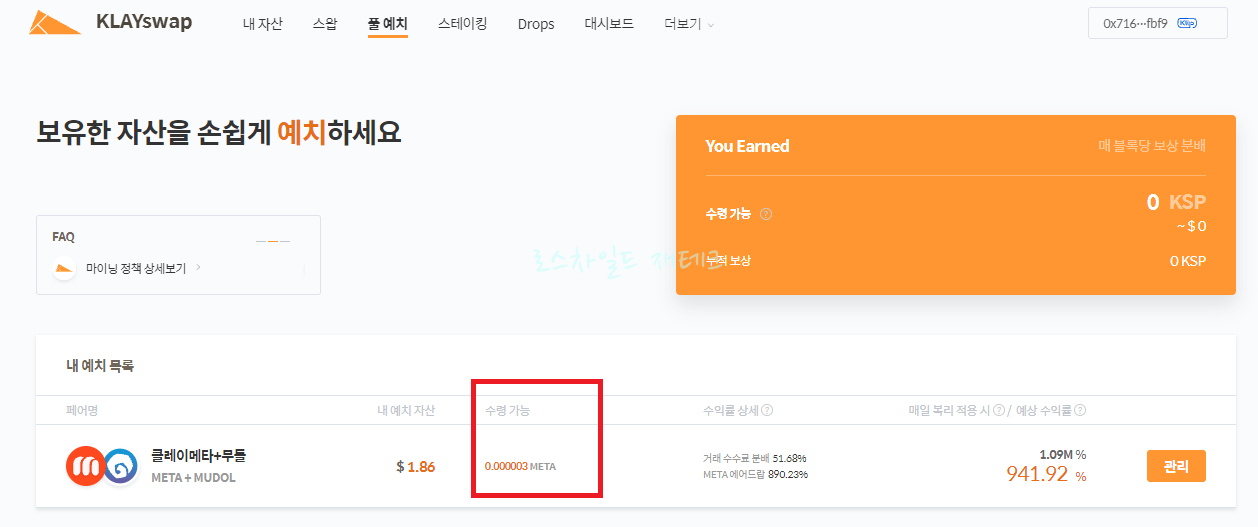Click the help icon next to 수령 가능
The image size is (1258, 527).
point(766,214)
